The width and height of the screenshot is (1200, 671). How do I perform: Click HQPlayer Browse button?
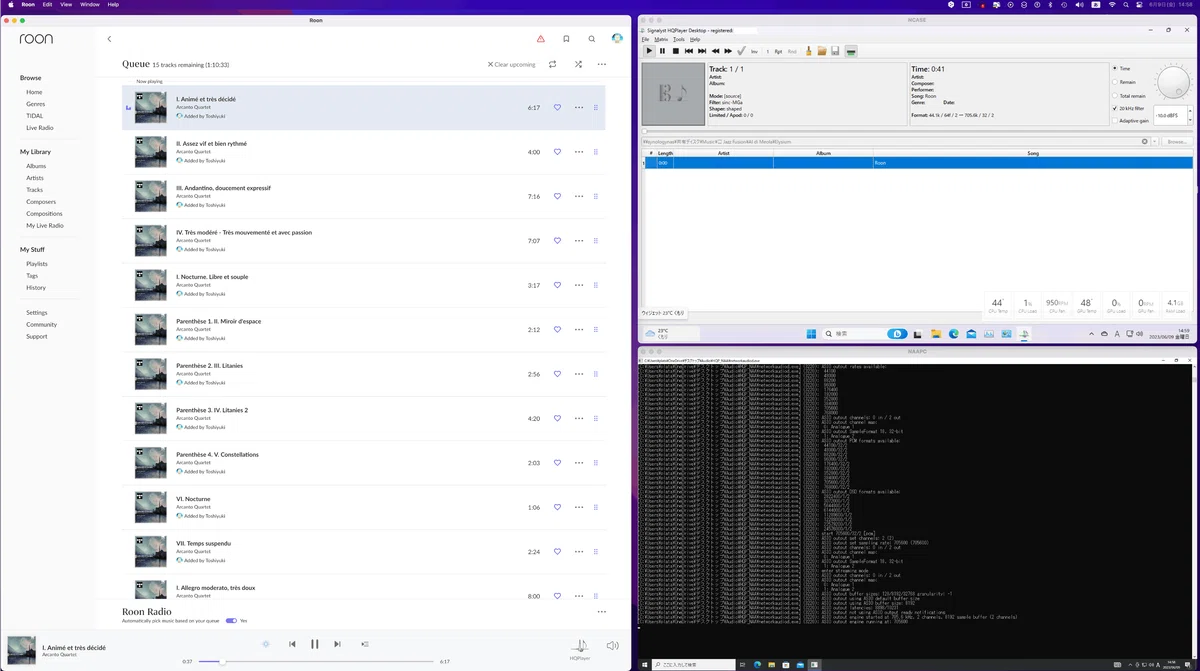1177,142
